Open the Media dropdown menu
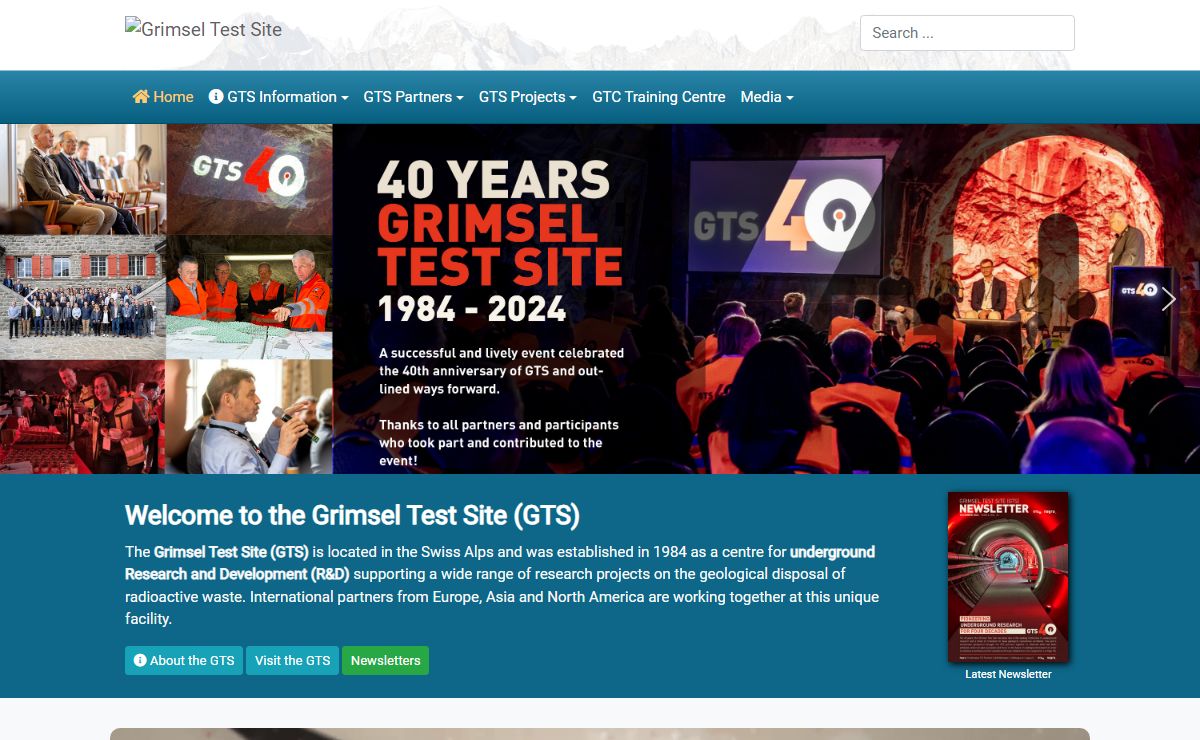1200x740 pixels. [767, 97]
